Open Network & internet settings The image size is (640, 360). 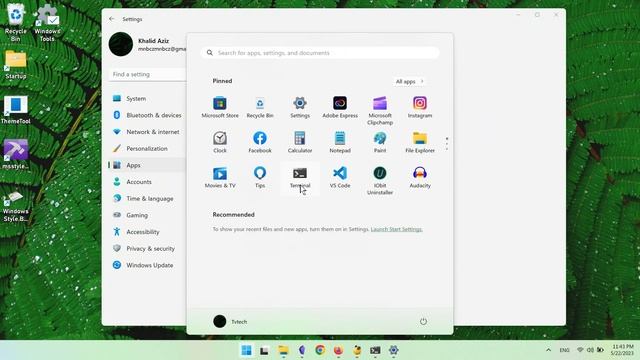pos(147,132)
